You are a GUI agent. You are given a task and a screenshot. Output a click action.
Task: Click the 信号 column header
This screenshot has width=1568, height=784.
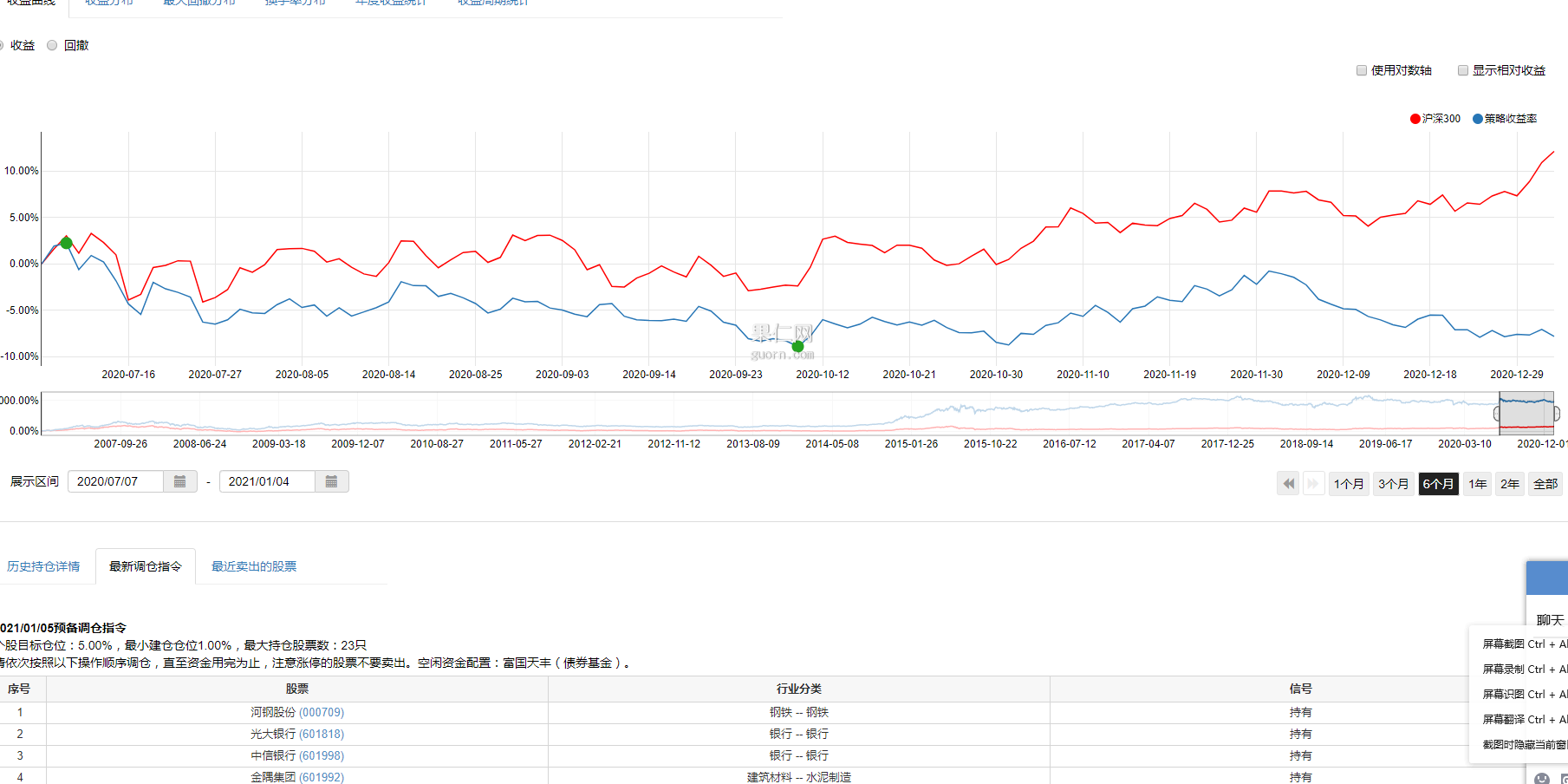[x=1300, y=689]
